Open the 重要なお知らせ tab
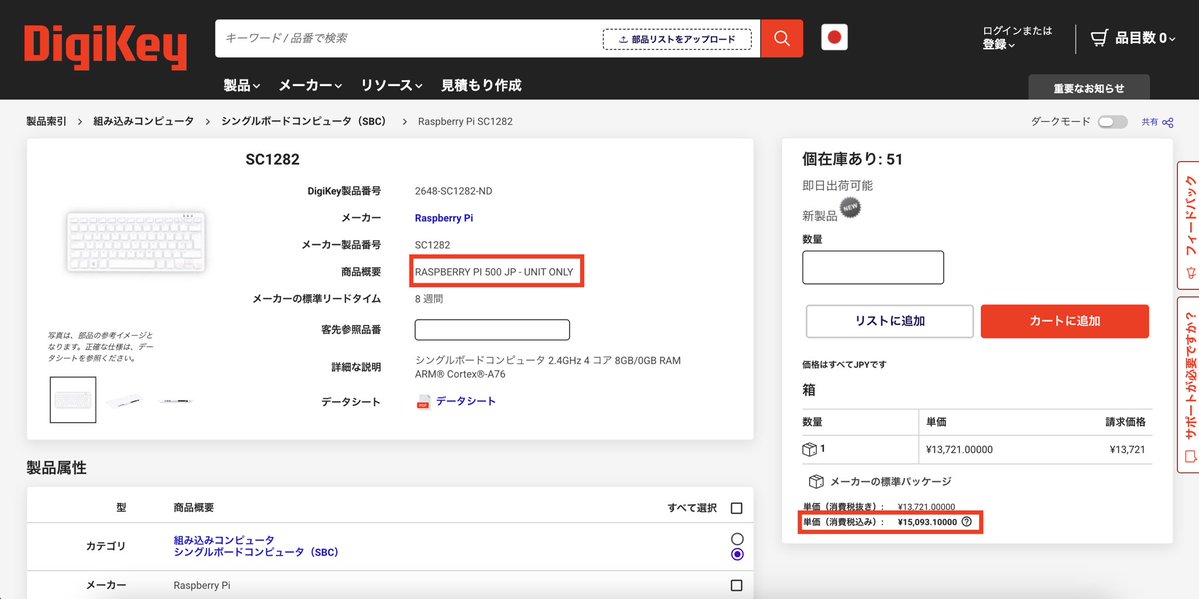Image resolution: width=1199 pixels, height=599 pixels. 1089,87
